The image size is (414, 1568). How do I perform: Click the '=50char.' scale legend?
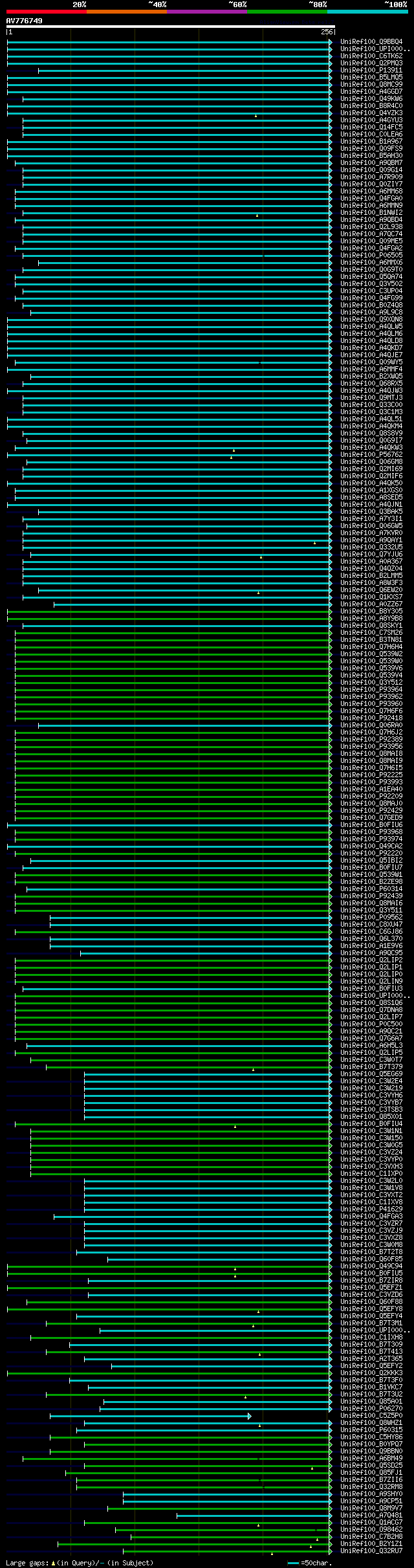(310, 1563)
